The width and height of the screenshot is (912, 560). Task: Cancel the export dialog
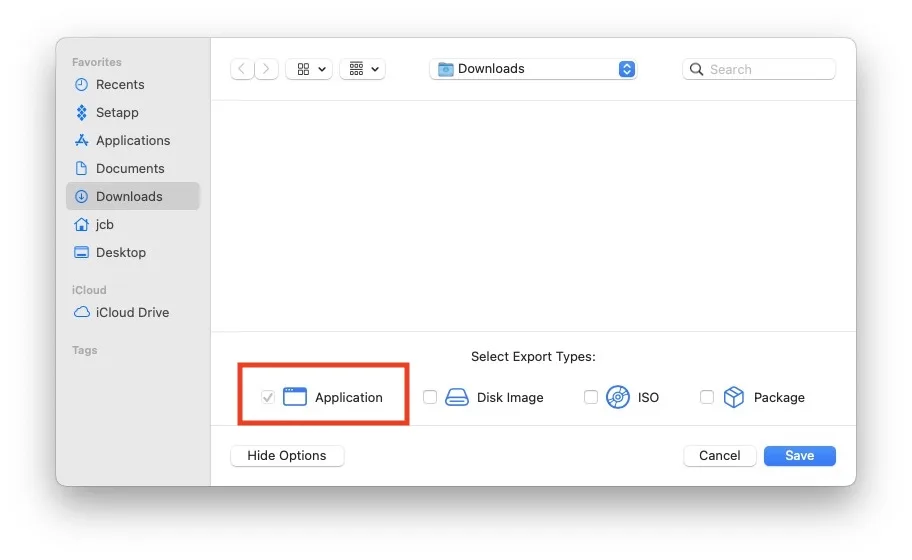[x=719, y=455]
